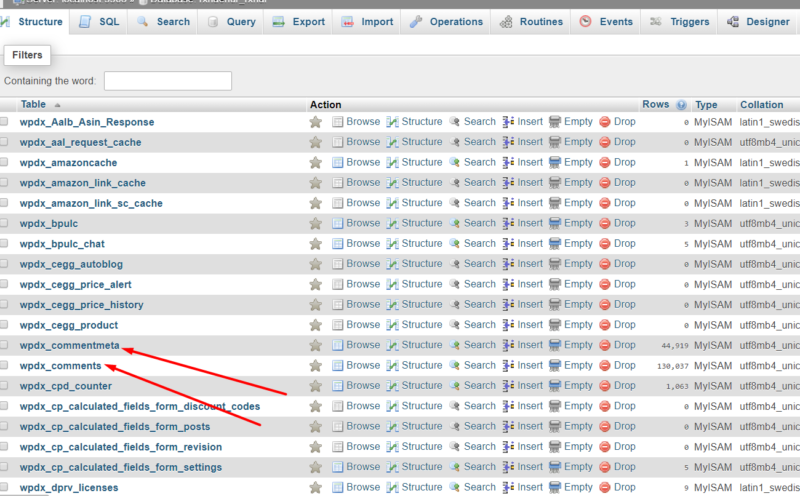This screenshot has height=496, width=800.
Task: Click the star icon for wpdx_cegg_autoblog
Action: (x=316, y=264)
